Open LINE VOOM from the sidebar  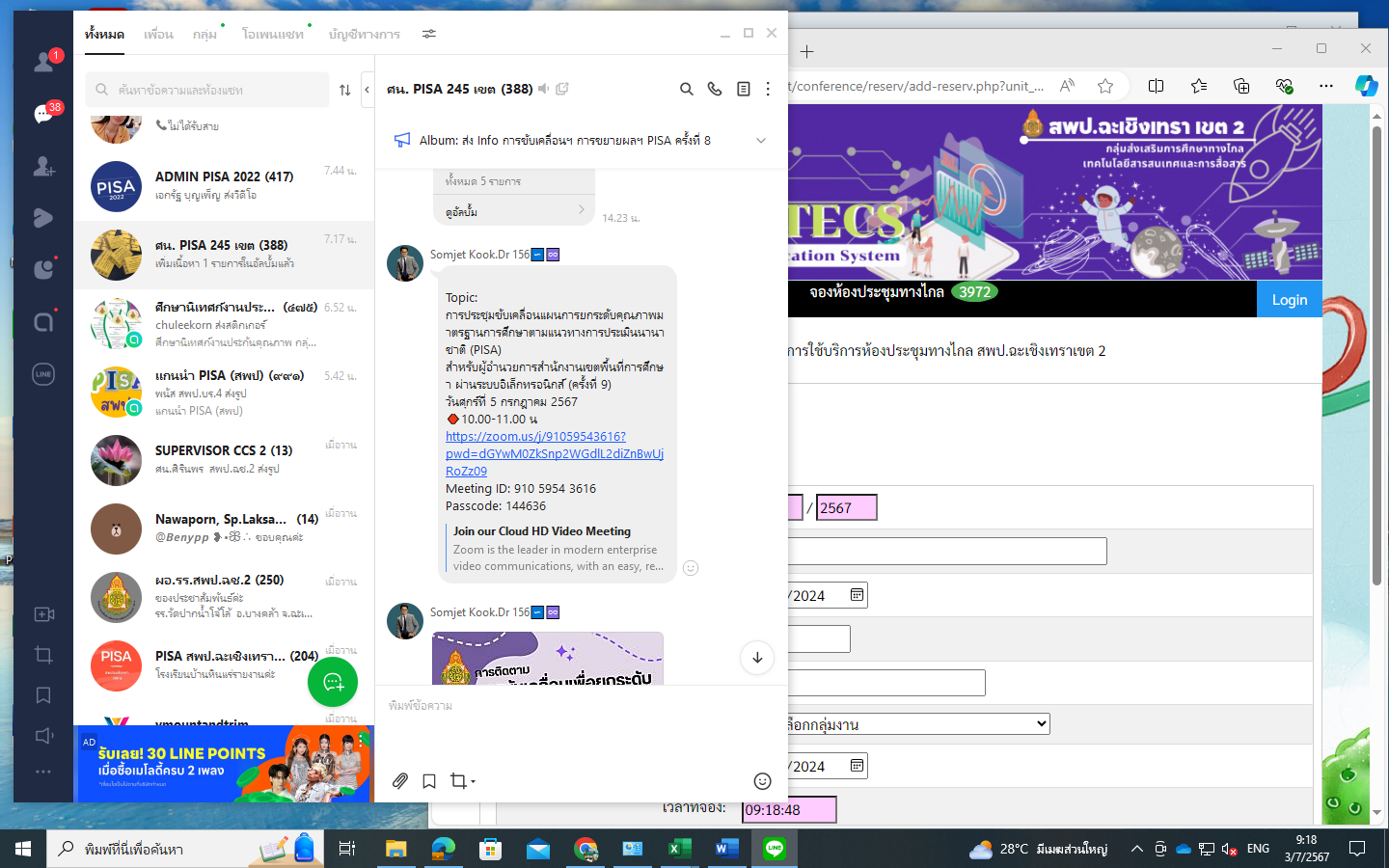tap(43, 218)
